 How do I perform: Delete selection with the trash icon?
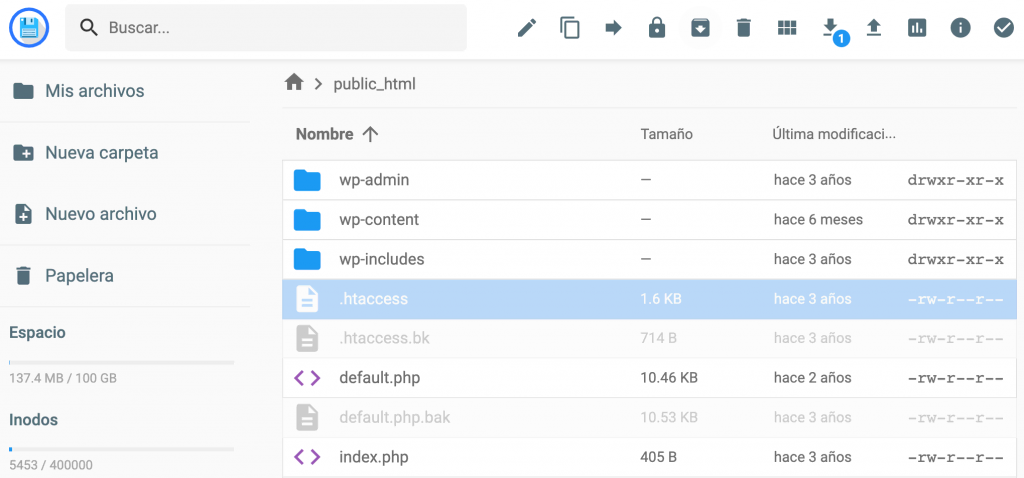tap(744, 28)
